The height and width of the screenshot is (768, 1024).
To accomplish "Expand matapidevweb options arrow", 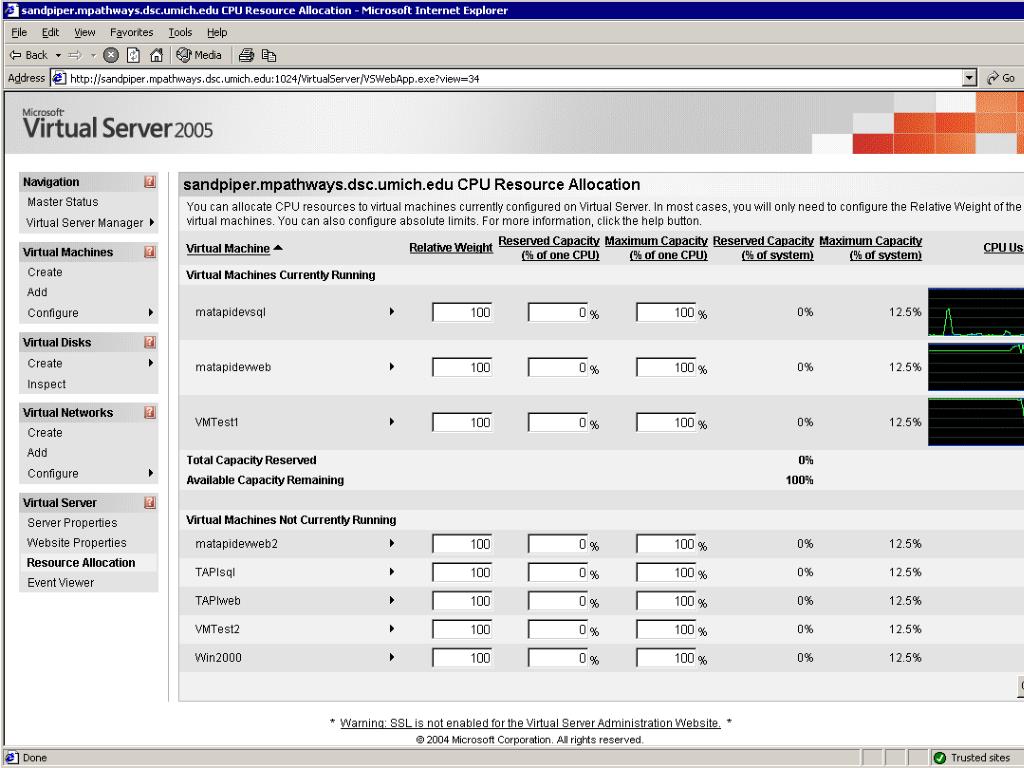I will pyautogui.click(x=392, y=366).
